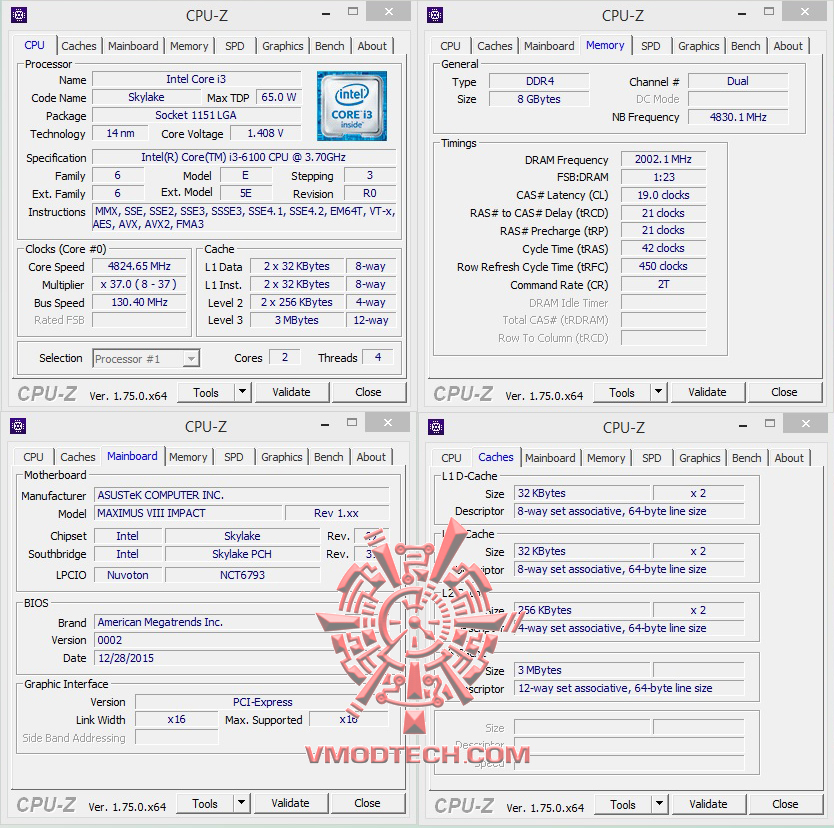Viewport: 834px width, 828px height.
Task: Click the Command Rate value 2T
Action: [x=663, y=285]
